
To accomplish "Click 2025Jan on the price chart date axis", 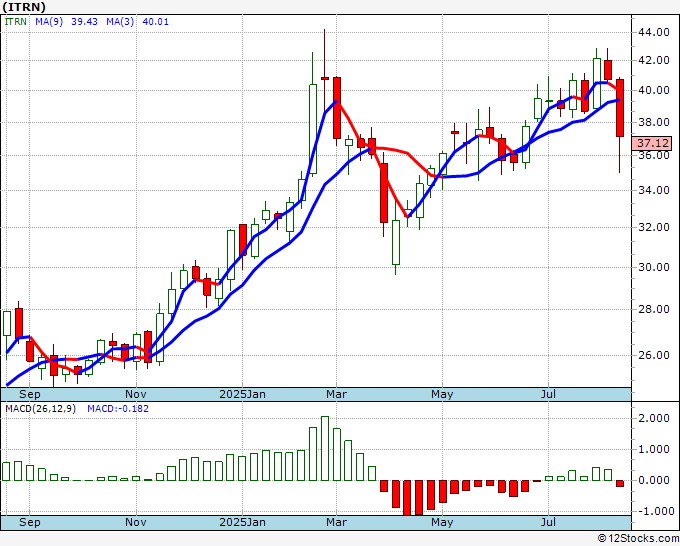I will 242,394.
